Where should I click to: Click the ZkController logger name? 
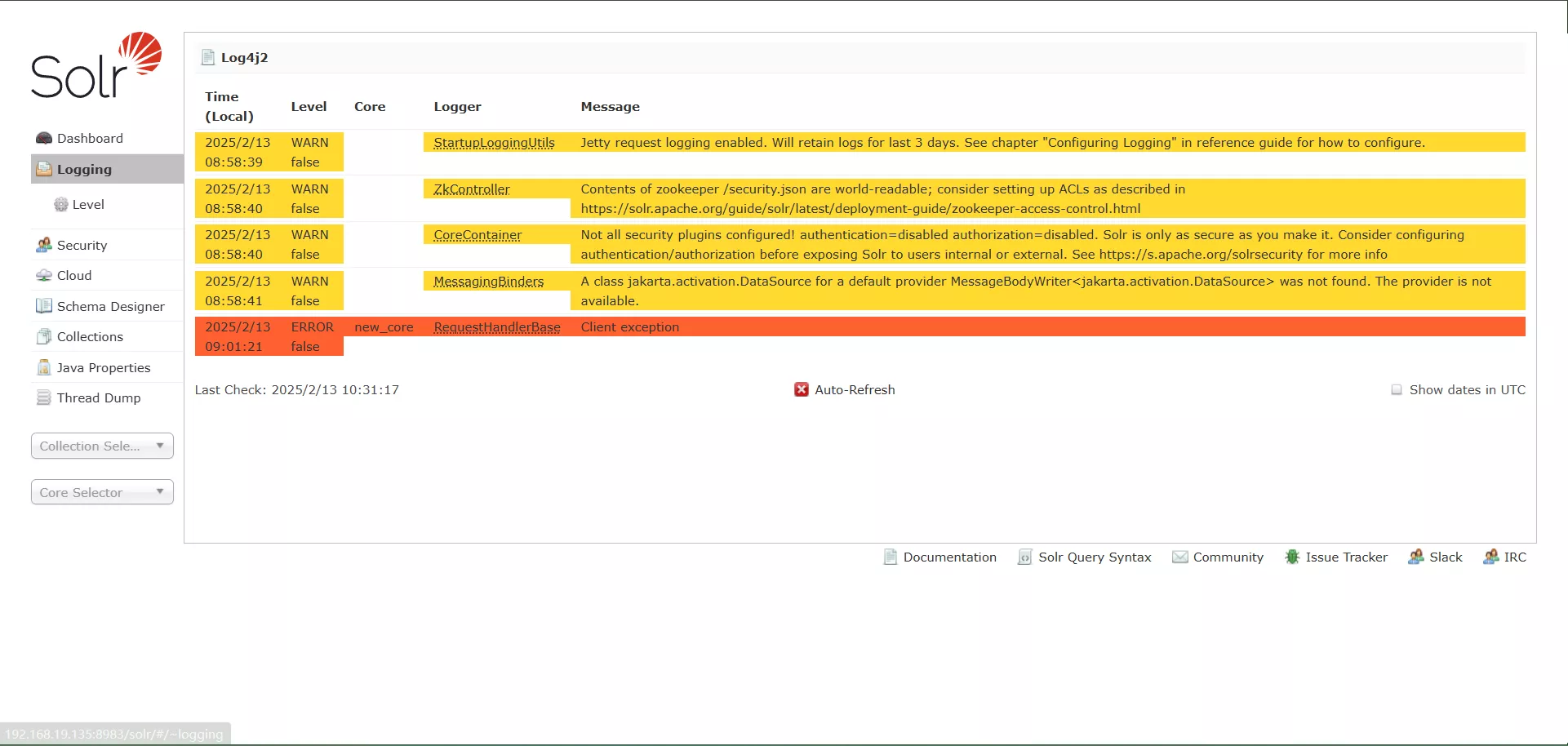click(472, 189)
